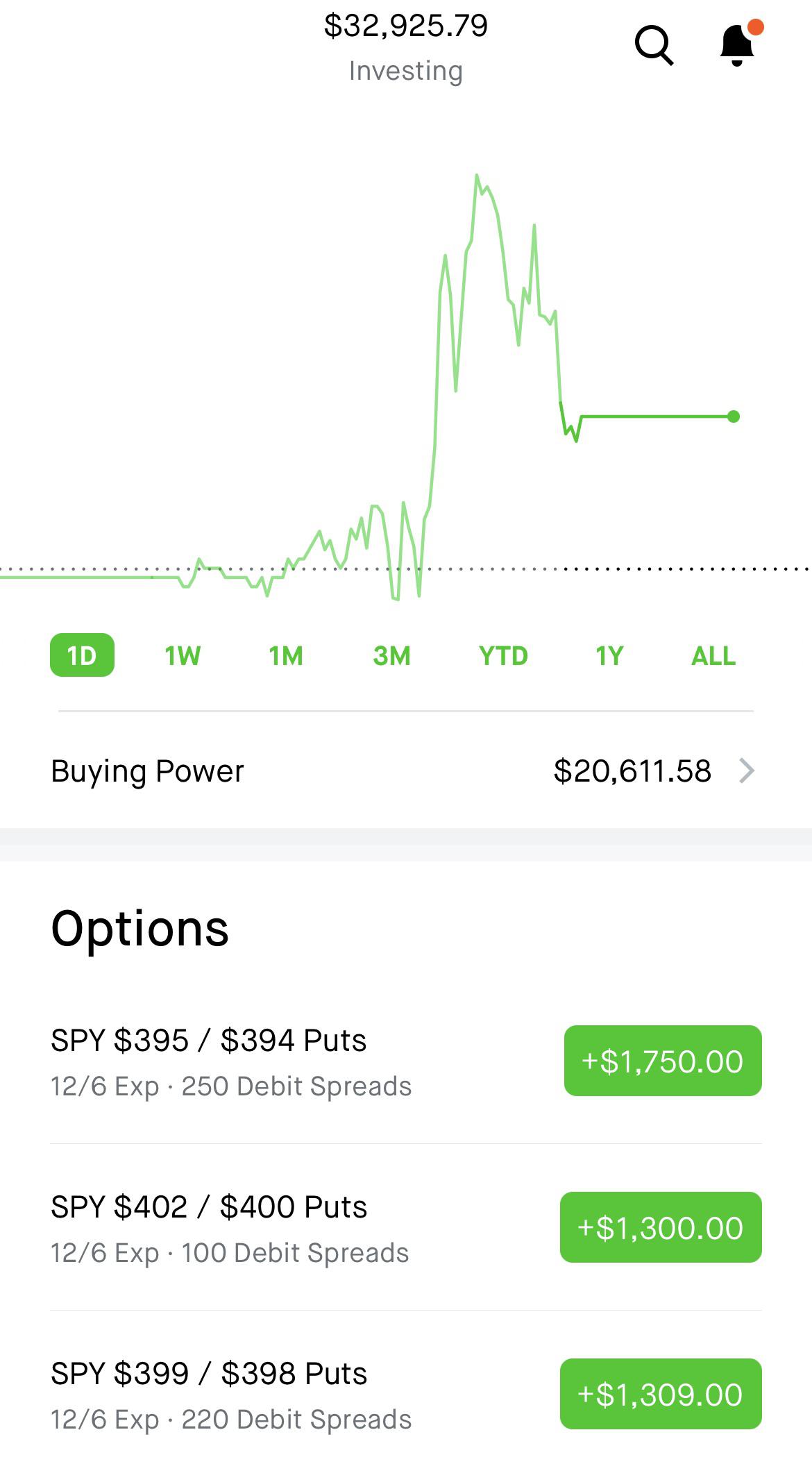Toggle the +$1,750.00 return badge
The width and height of the screenshot is (812, 1473).
pos(663,1061)
